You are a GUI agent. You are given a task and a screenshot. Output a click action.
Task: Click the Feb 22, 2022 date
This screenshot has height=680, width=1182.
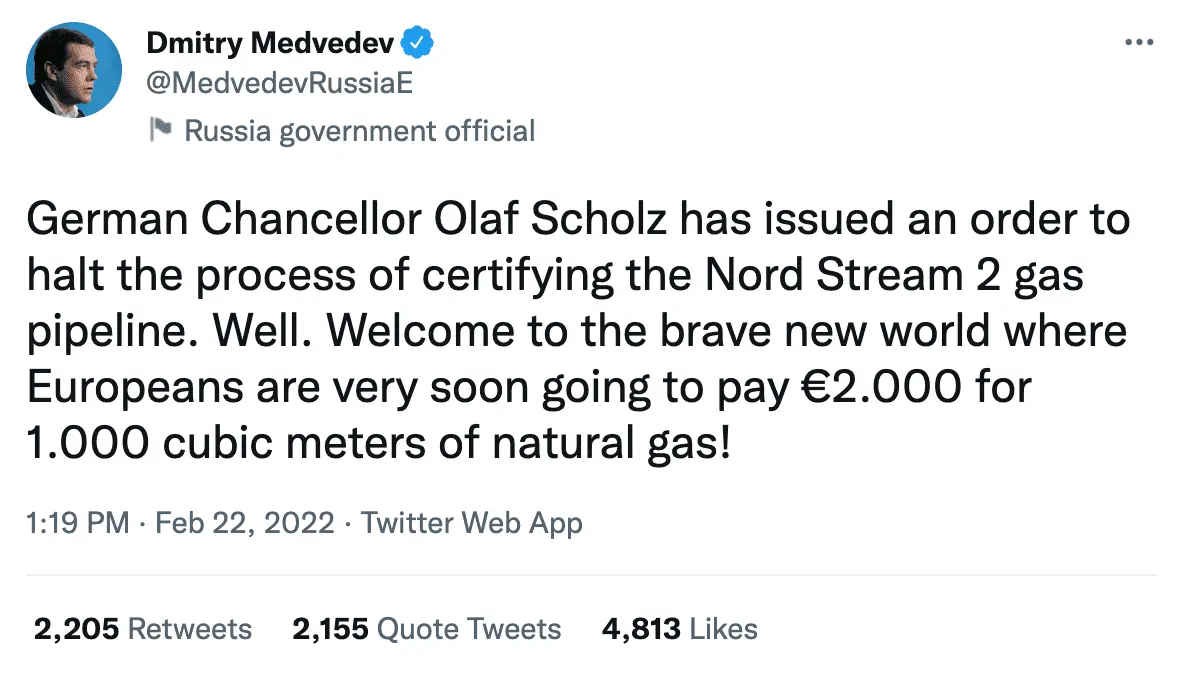pos(244,522)
